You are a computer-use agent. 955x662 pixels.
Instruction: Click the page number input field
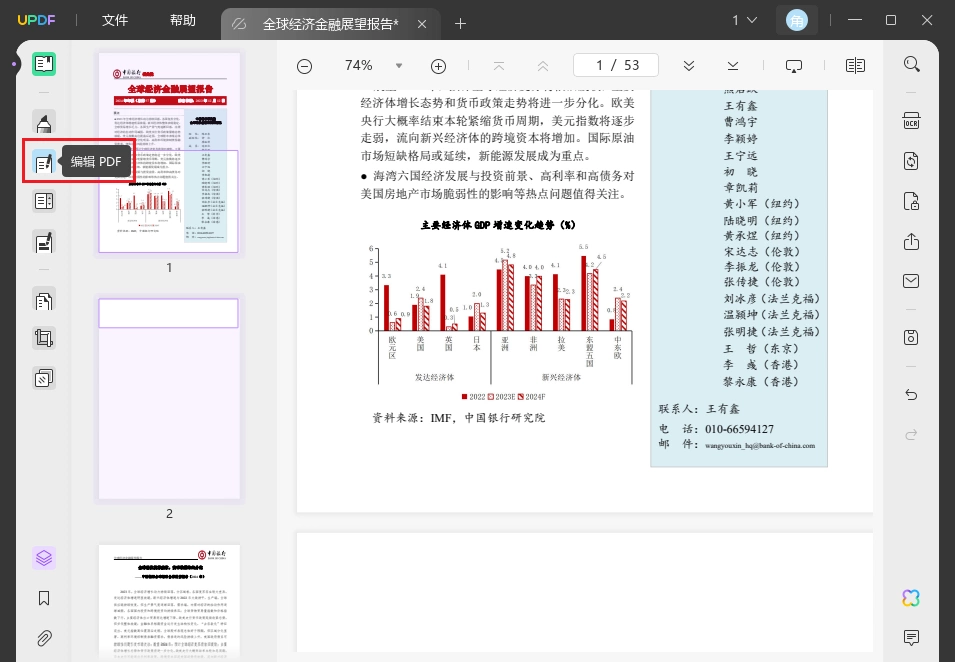click(x=616, y=65)
